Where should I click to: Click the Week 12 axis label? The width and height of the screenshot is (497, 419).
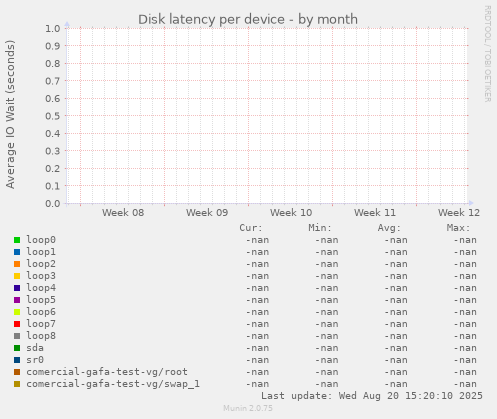[459, 213]
